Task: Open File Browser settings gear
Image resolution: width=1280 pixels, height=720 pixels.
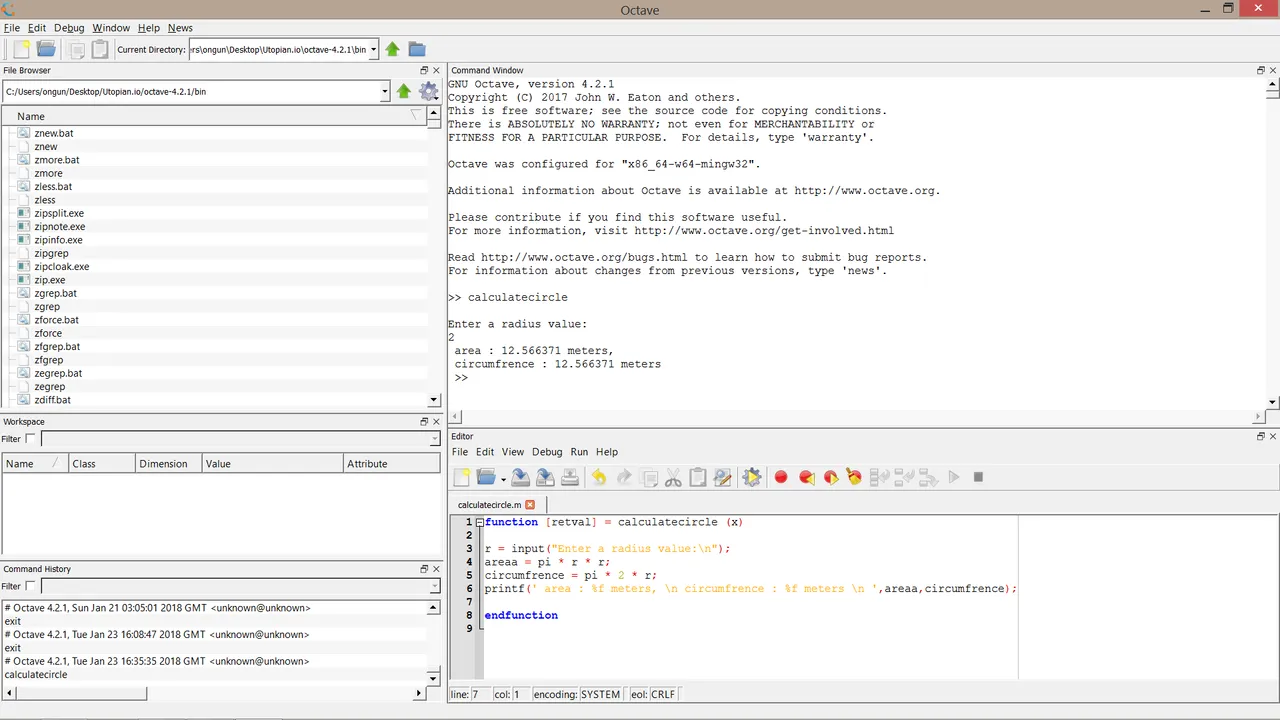Action: (429, 91)
